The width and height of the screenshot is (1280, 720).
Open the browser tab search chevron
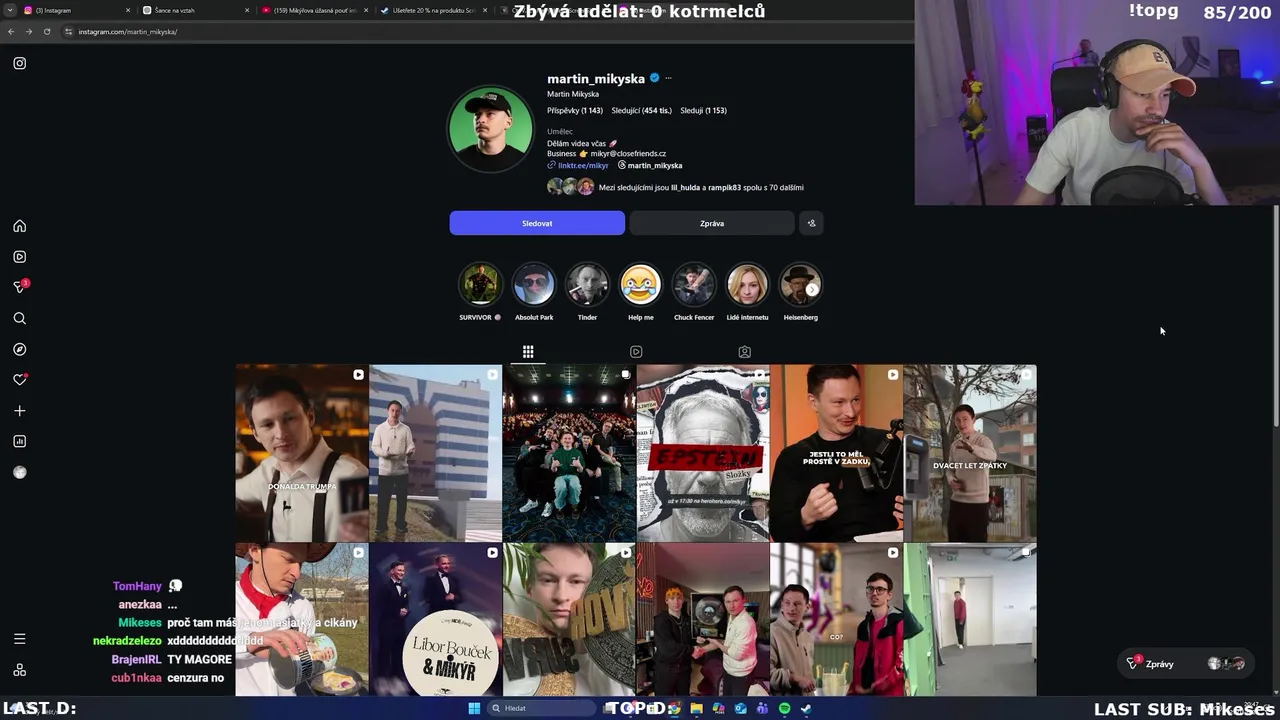(10, 10)
